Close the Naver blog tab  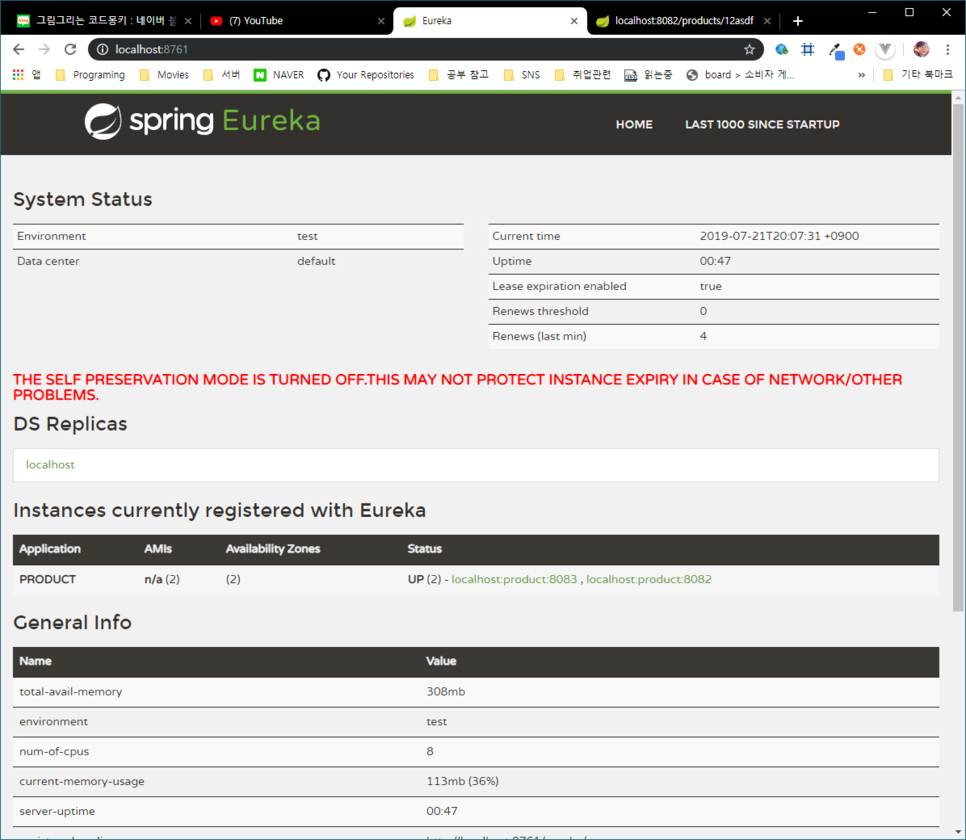pyautogui.click(x=189, y=21)
